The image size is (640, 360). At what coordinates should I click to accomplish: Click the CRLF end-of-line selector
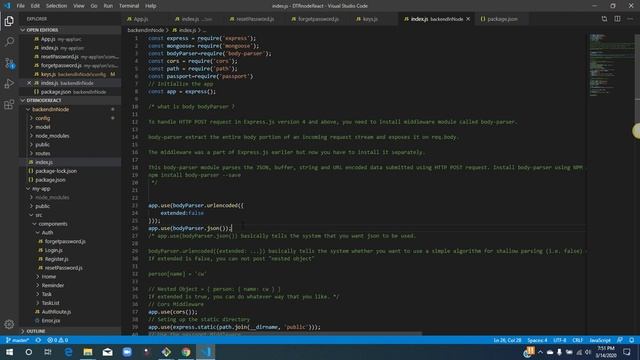tap(578, 340)
